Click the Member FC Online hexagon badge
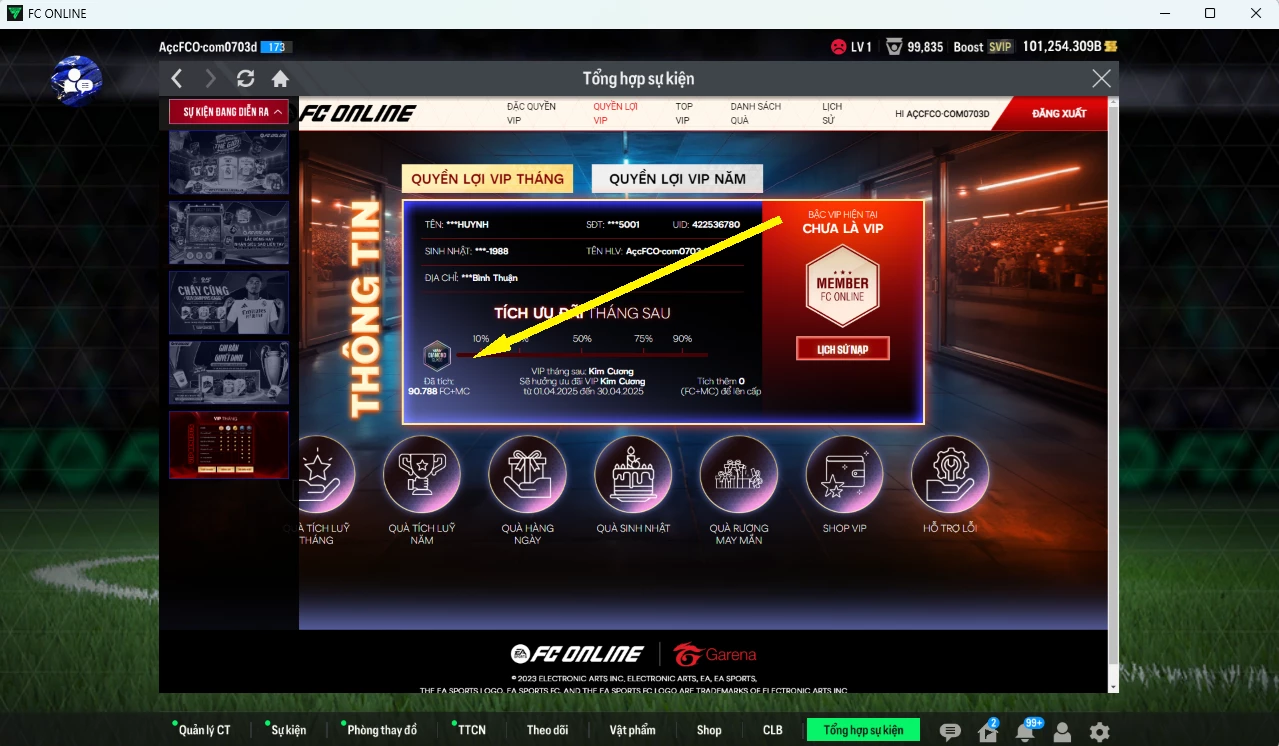This screenshot has height=746, width=1279. point(842,286)
